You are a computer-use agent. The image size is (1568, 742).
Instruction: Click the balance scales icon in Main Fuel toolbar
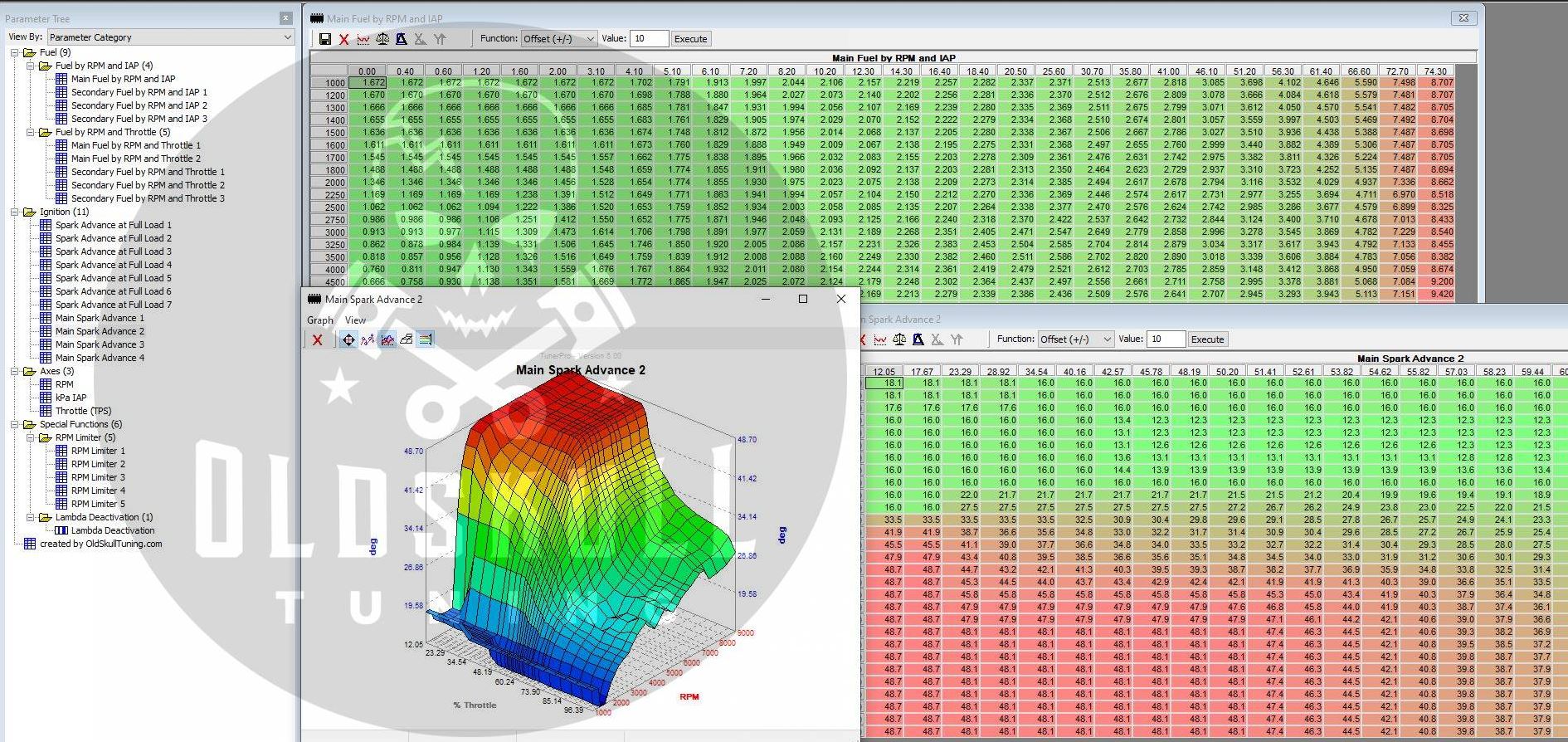point(382,39)
